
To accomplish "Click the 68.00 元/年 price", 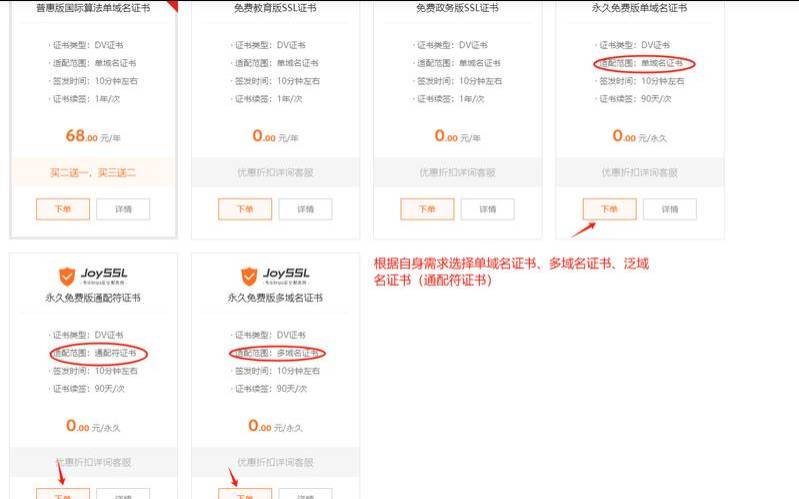I will click(x=93, y=136).
